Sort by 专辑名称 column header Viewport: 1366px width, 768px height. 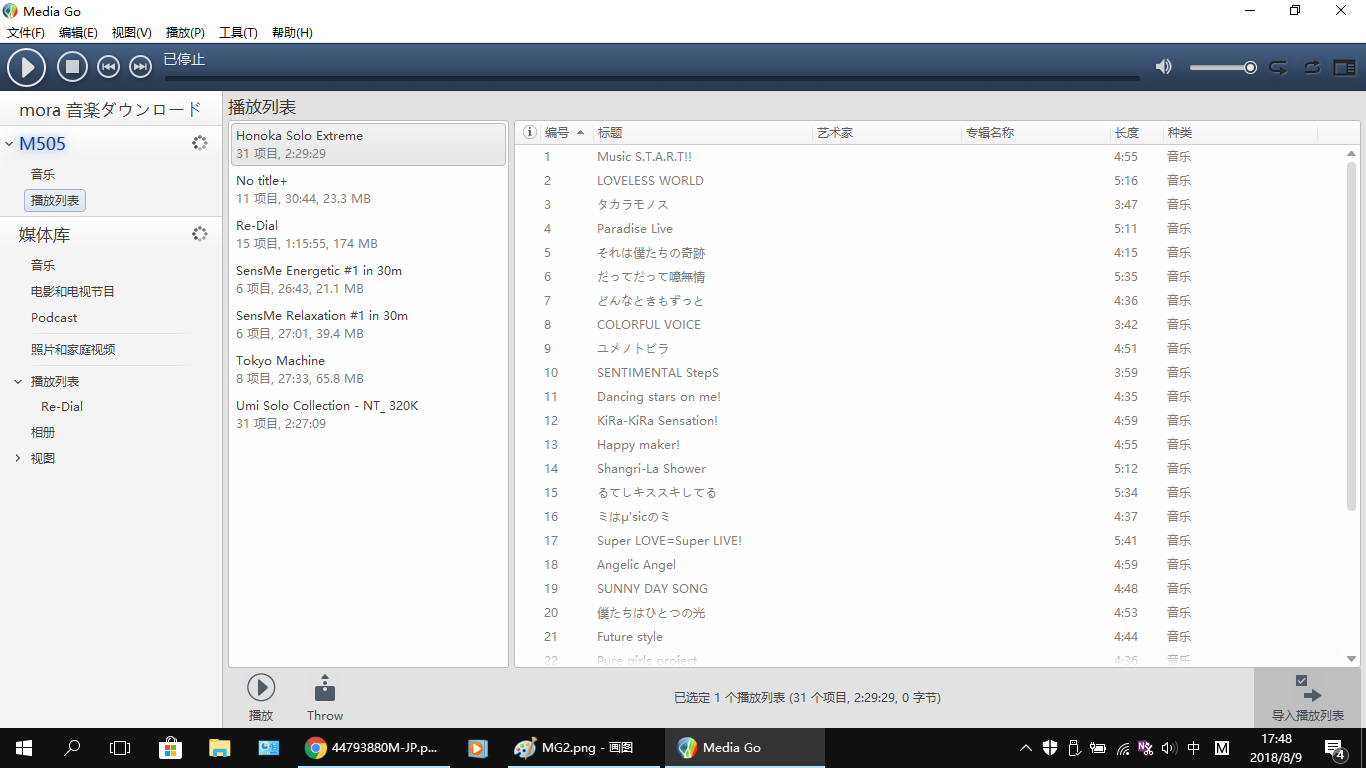(x=1036, y=132)
